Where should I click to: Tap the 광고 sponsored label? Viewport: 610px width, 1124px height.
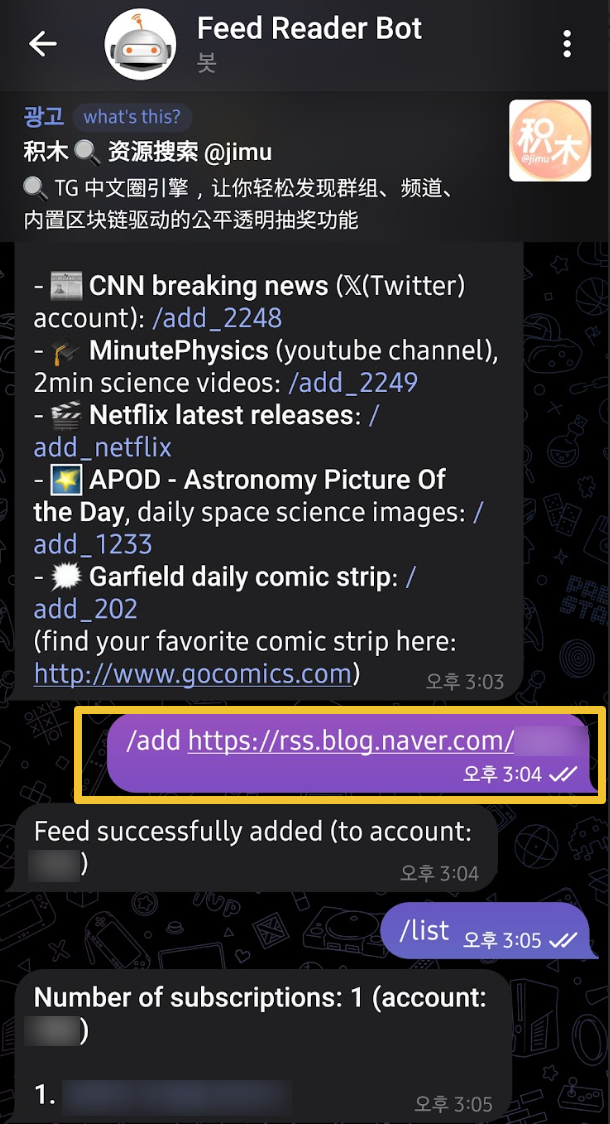point(44,116)
